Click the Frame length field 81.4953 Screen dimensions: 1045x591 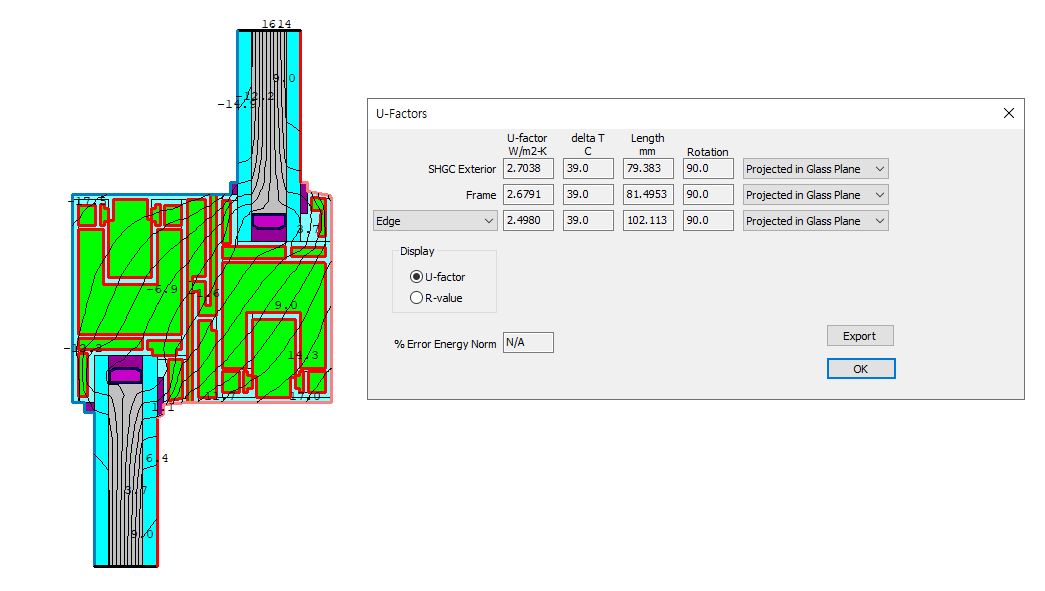pos(648,195)
